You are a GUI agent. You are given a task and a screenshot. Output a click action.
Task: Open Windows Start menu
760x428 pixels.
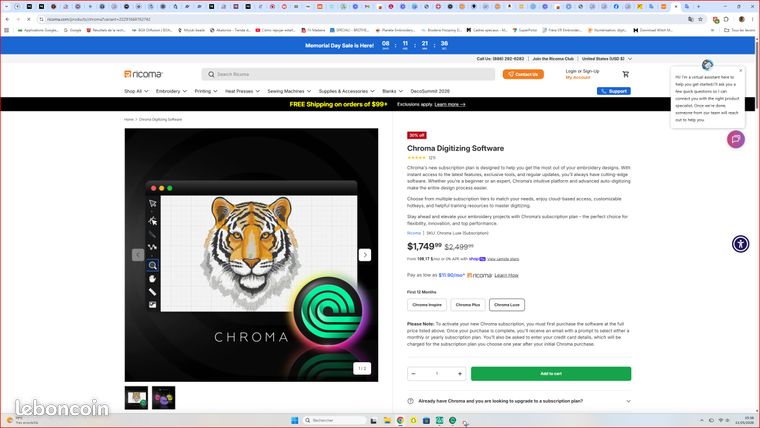[294, 420]
